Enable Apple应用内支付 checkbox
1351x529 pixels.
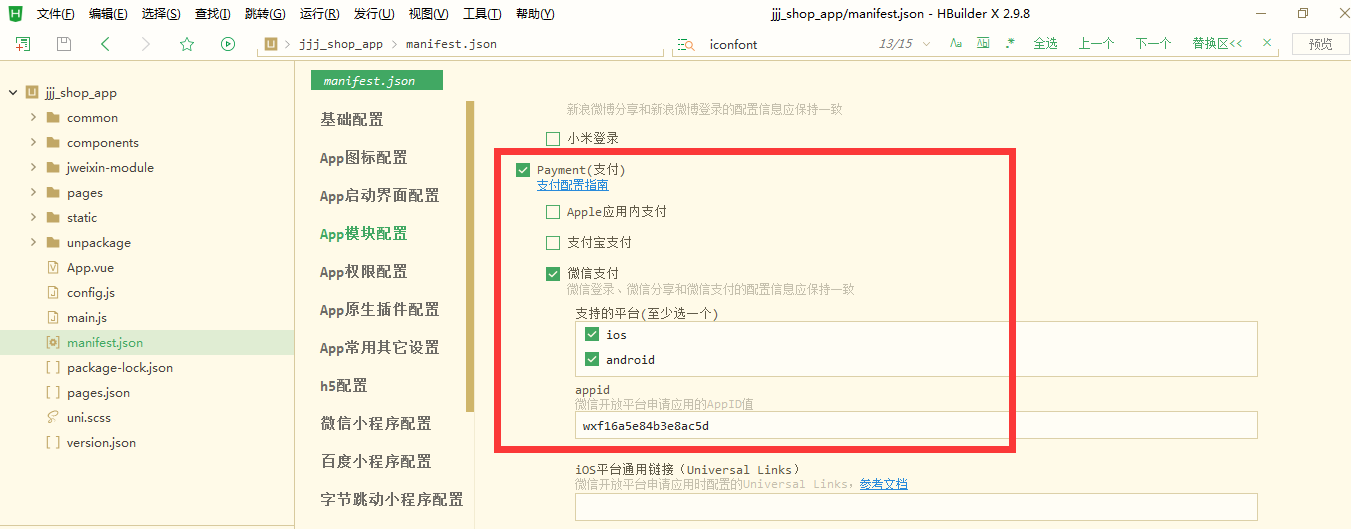pos(553,212)
